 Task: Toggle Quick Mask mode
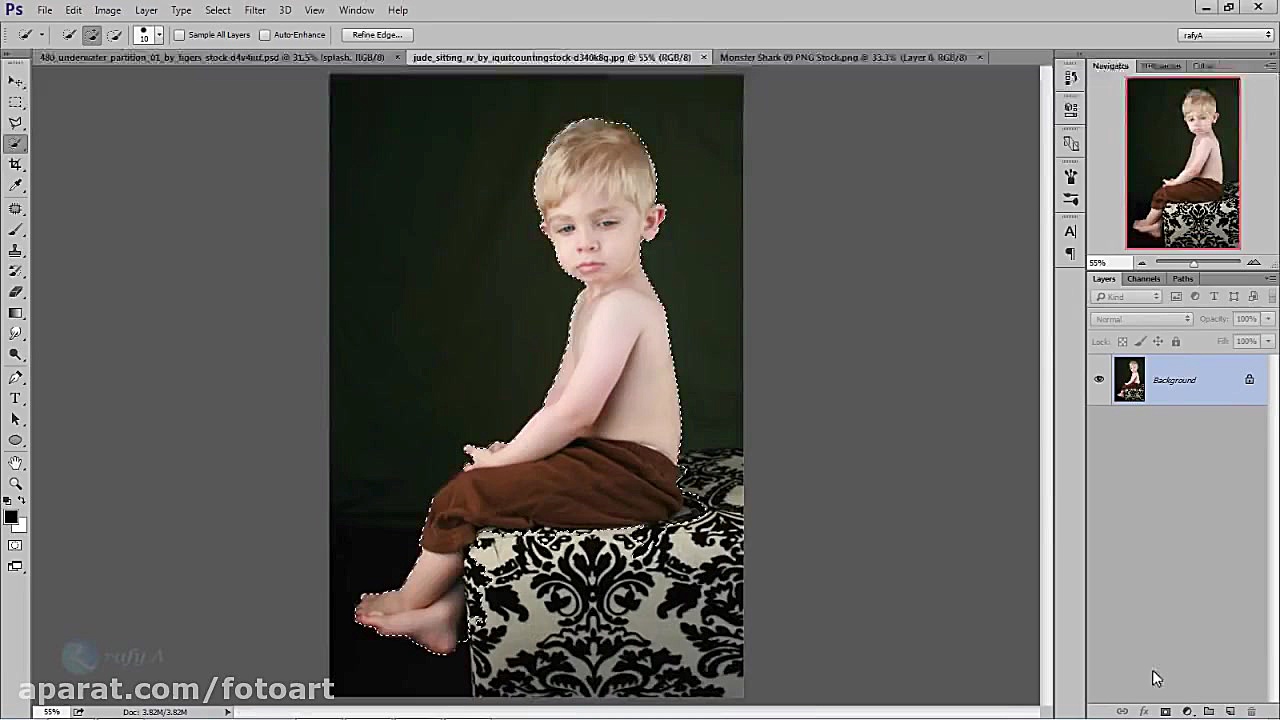coord(16,546)
